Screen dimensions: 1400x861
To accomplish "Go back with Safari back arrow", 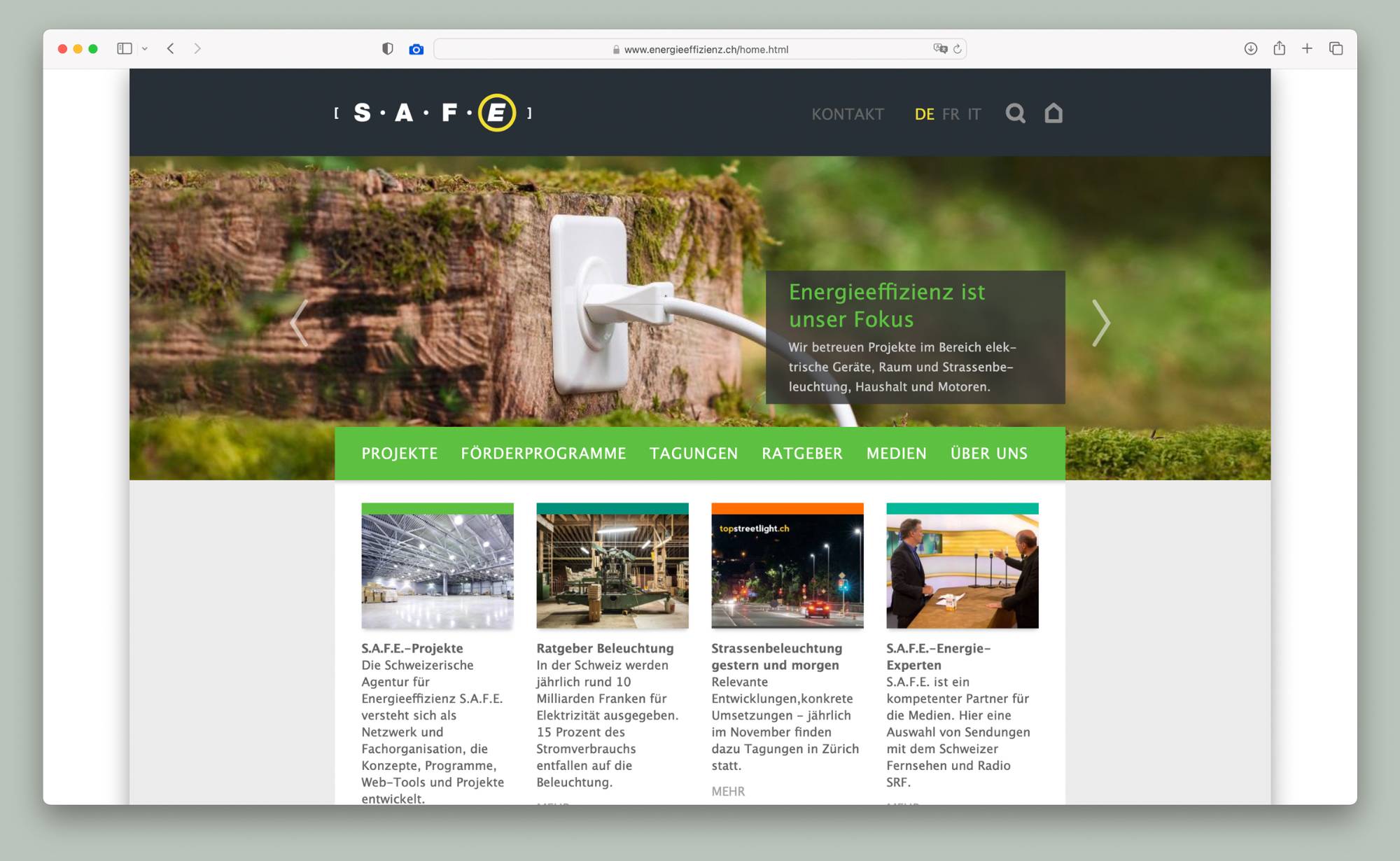I will pyautogui.click(x=170, y=48).
